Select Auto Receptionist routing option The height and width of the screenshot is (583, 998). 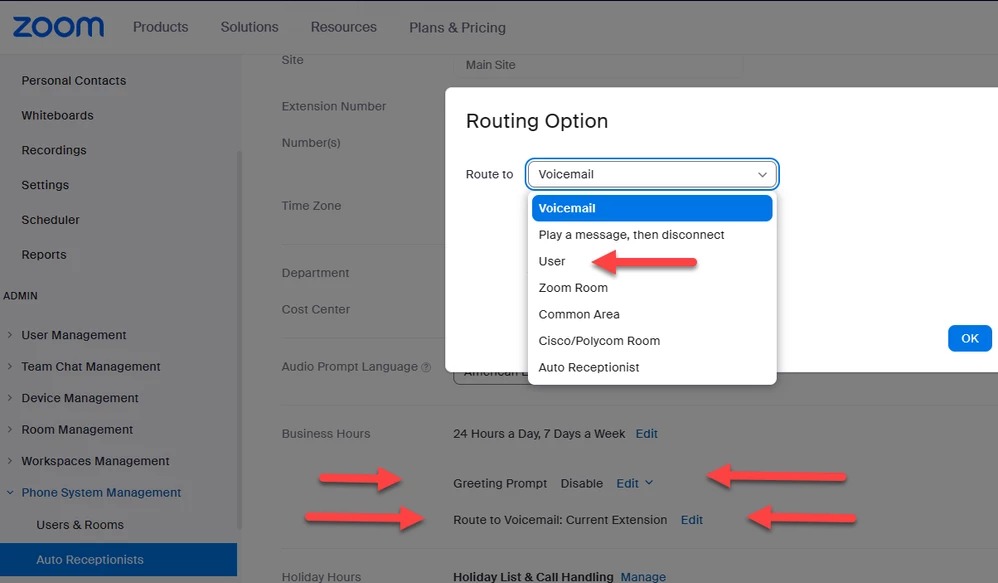[x=652, y=367]
